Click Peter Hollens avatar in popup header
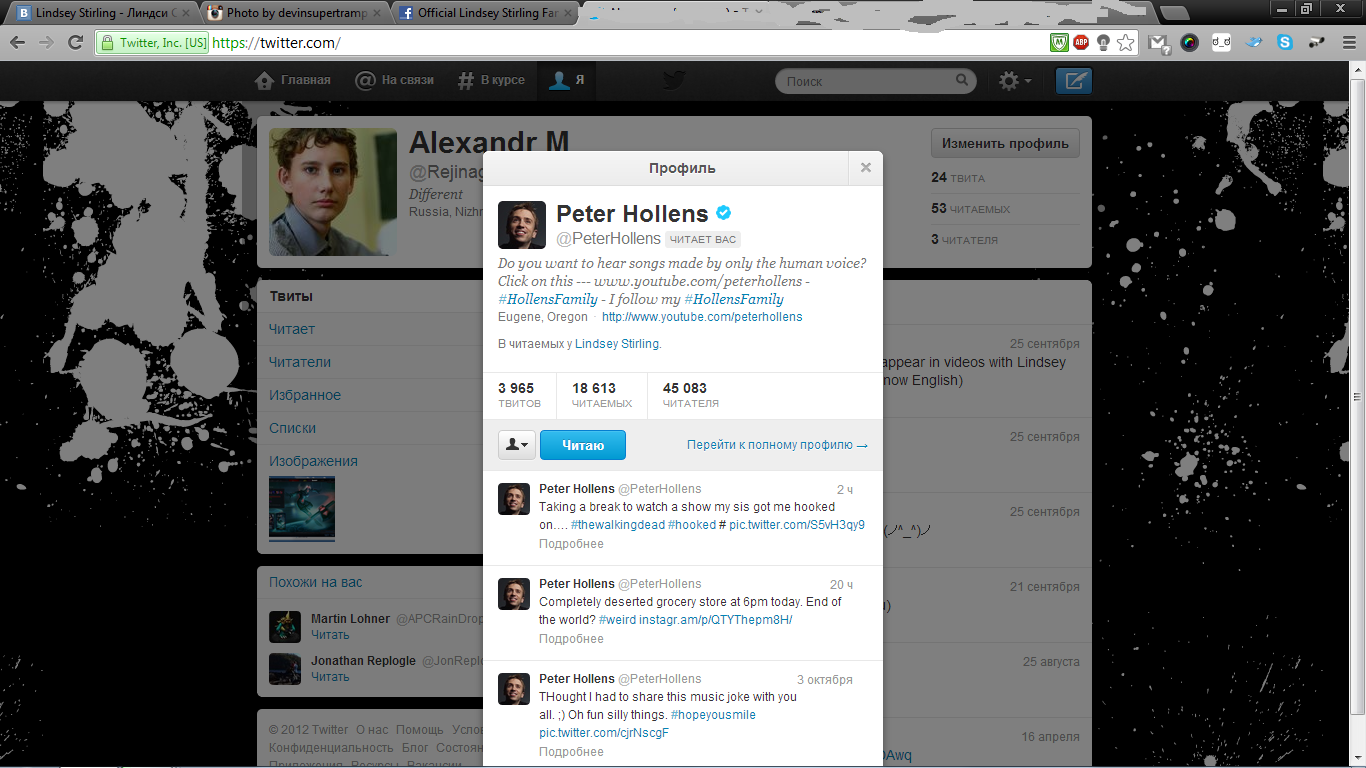The height and width of the screenshot is (768, 1366). point(522,225)
